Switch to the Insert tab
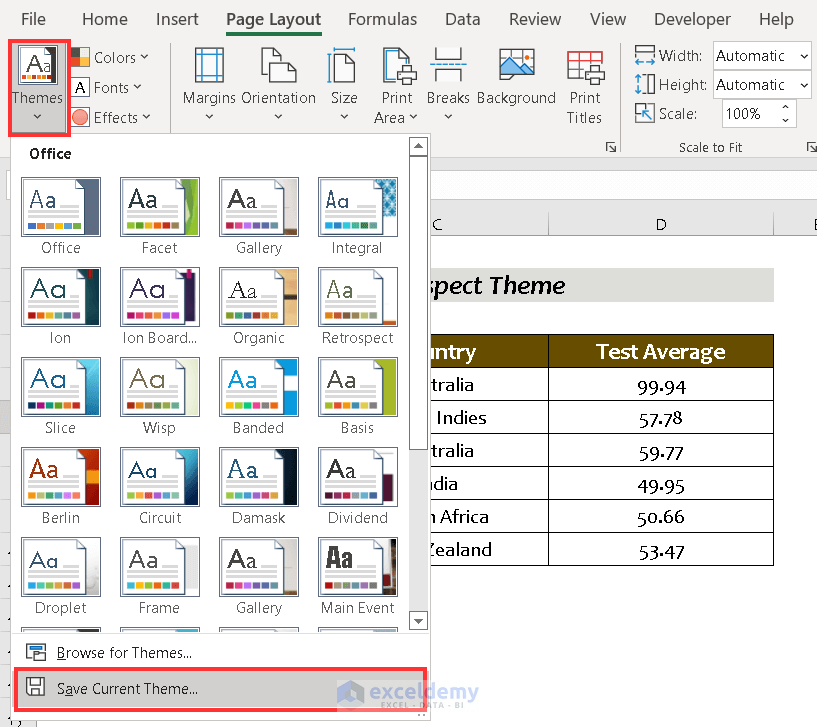This screenshot has width=817, height=727. [177, 19]
